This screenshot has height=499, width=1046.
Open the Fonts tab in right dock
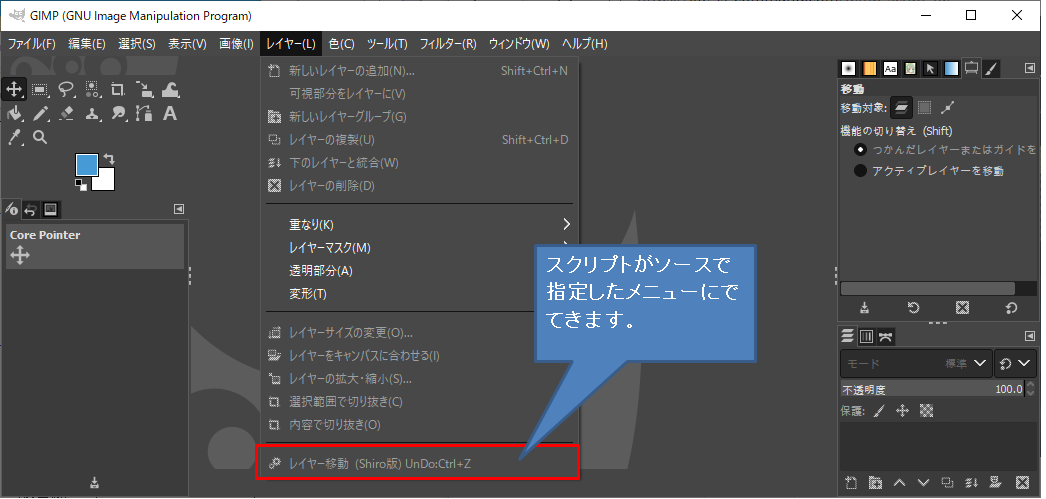pyautogui.click(x=890, y=68)
